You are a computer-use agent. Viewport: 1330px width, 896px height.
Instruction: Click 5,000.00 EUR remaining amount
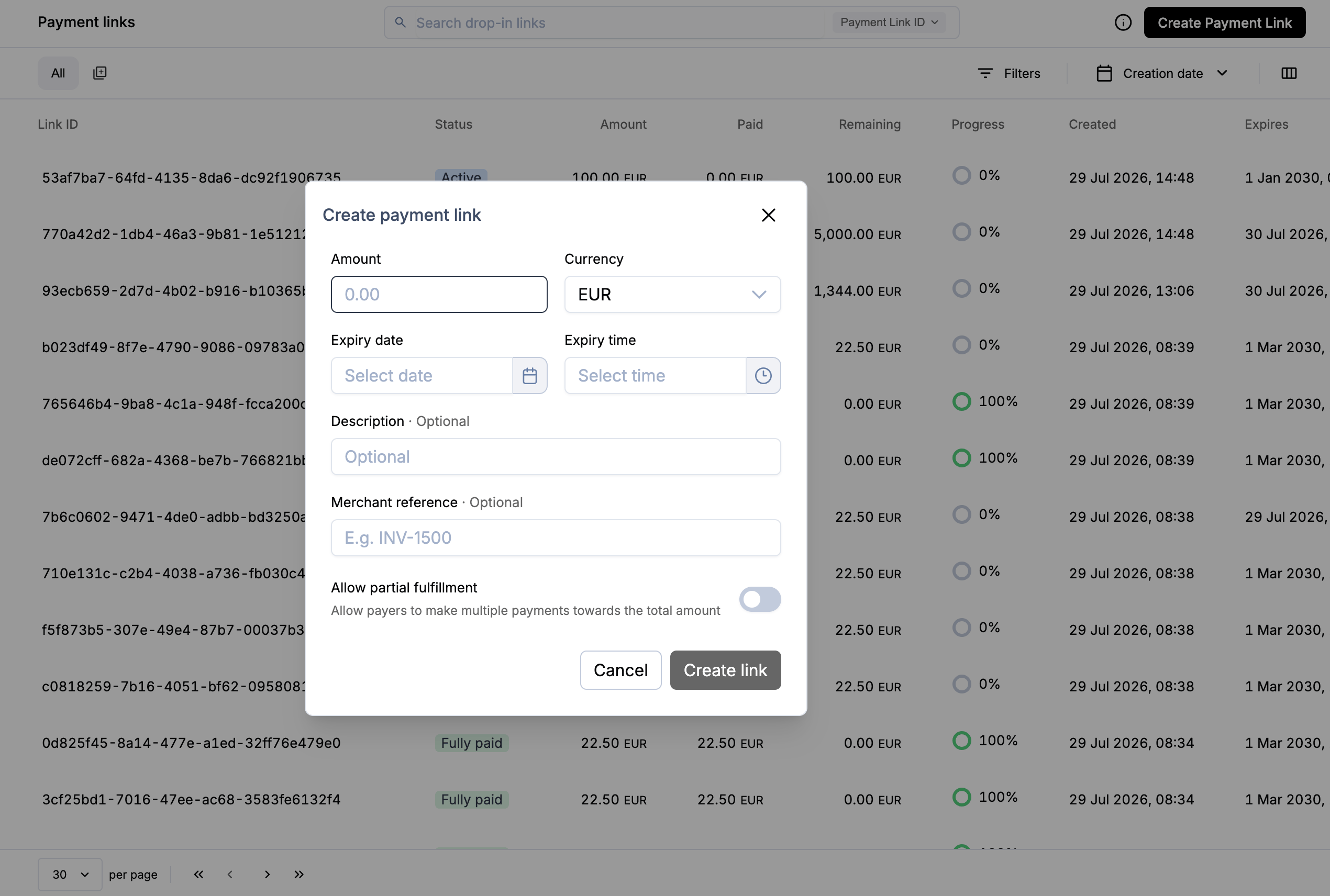click(857, 234)
